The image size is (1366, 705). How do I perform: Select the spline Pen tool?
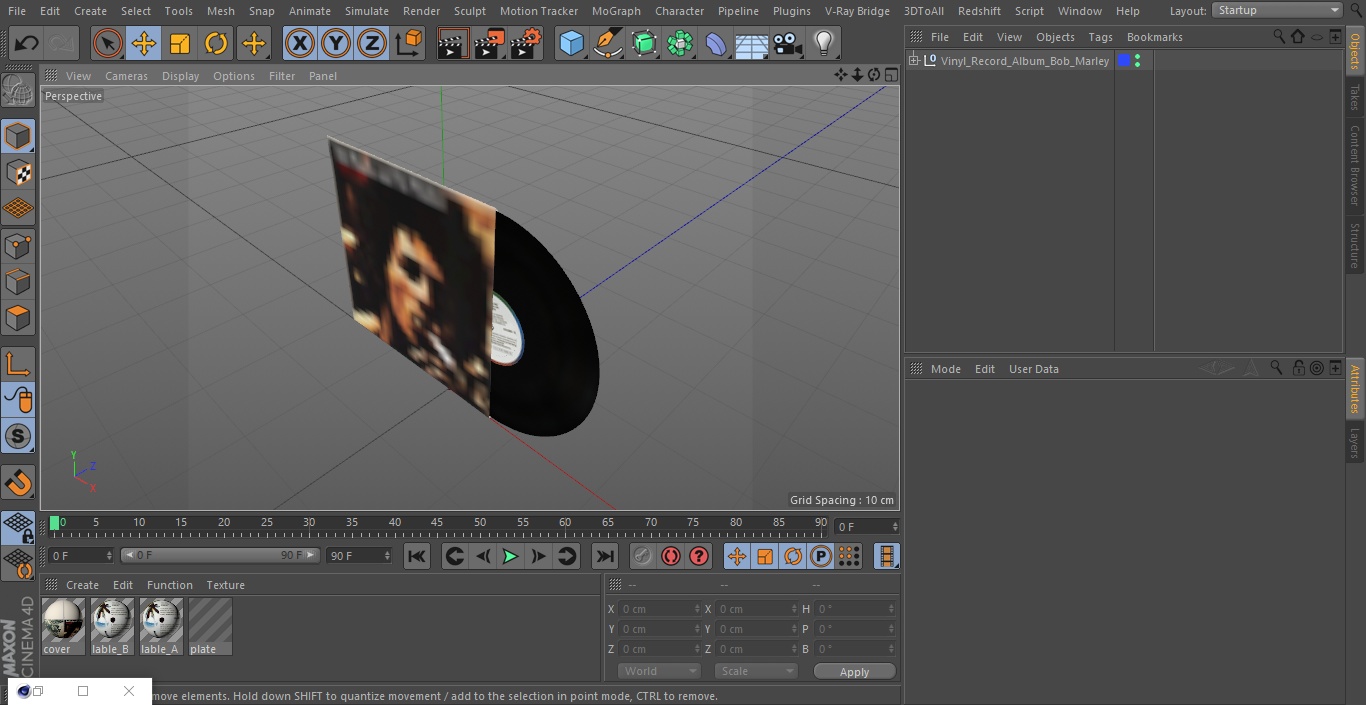(607, 43)
